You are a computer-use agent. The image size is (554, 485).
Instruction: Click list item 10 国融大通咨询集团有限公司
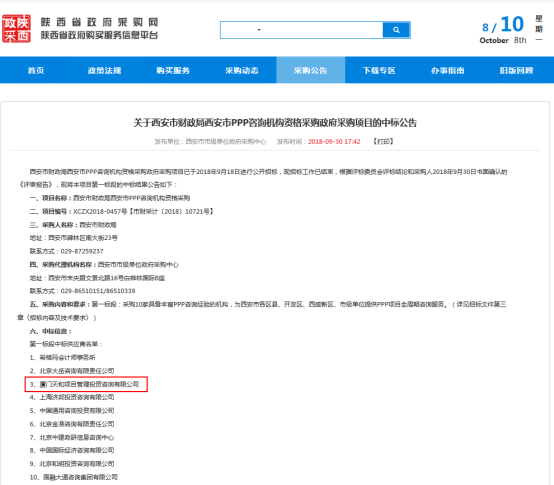[x=73, y=477]
